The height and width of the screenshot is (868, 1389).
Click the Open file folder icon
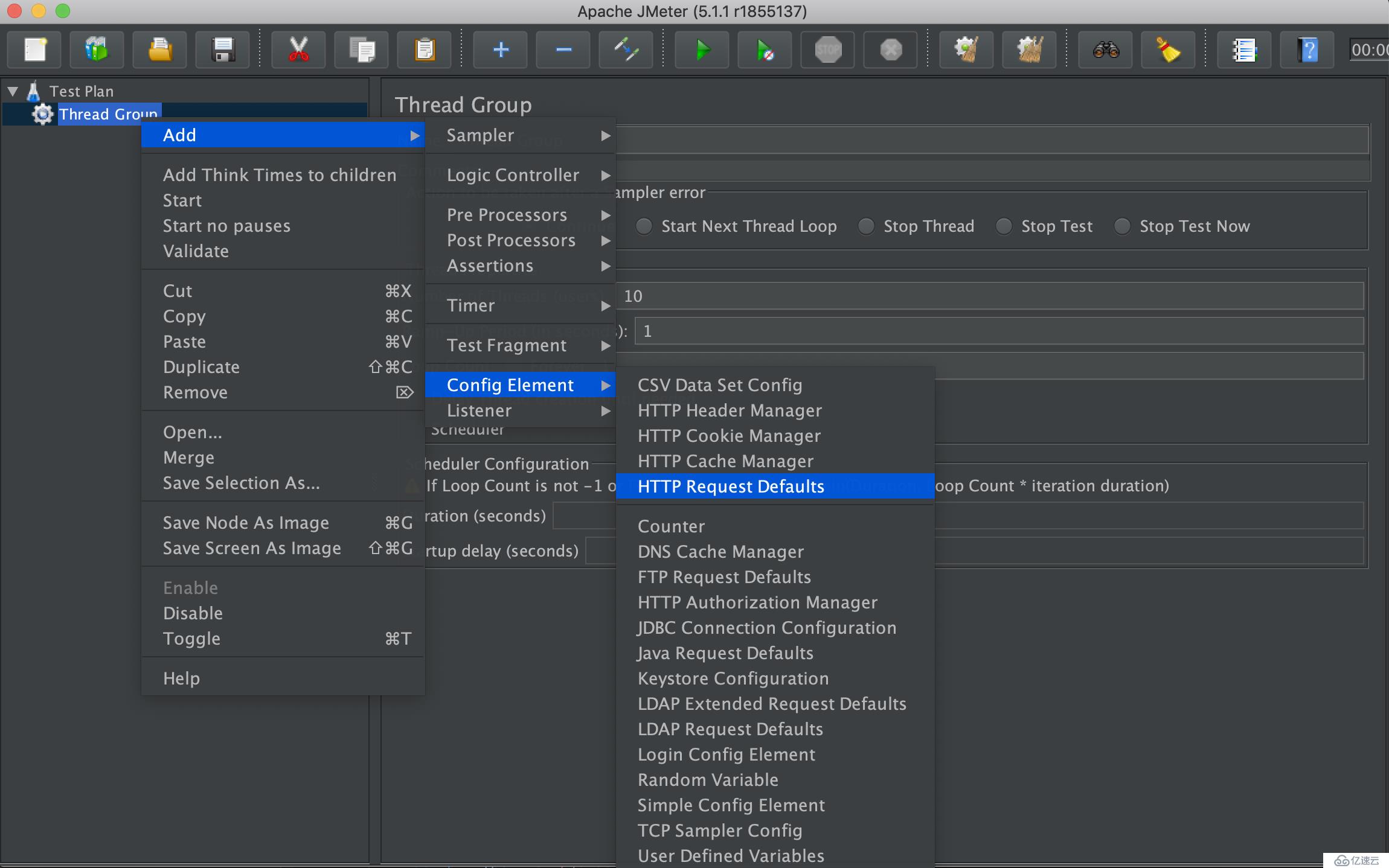pyautogui.click(x=160, y=49)
